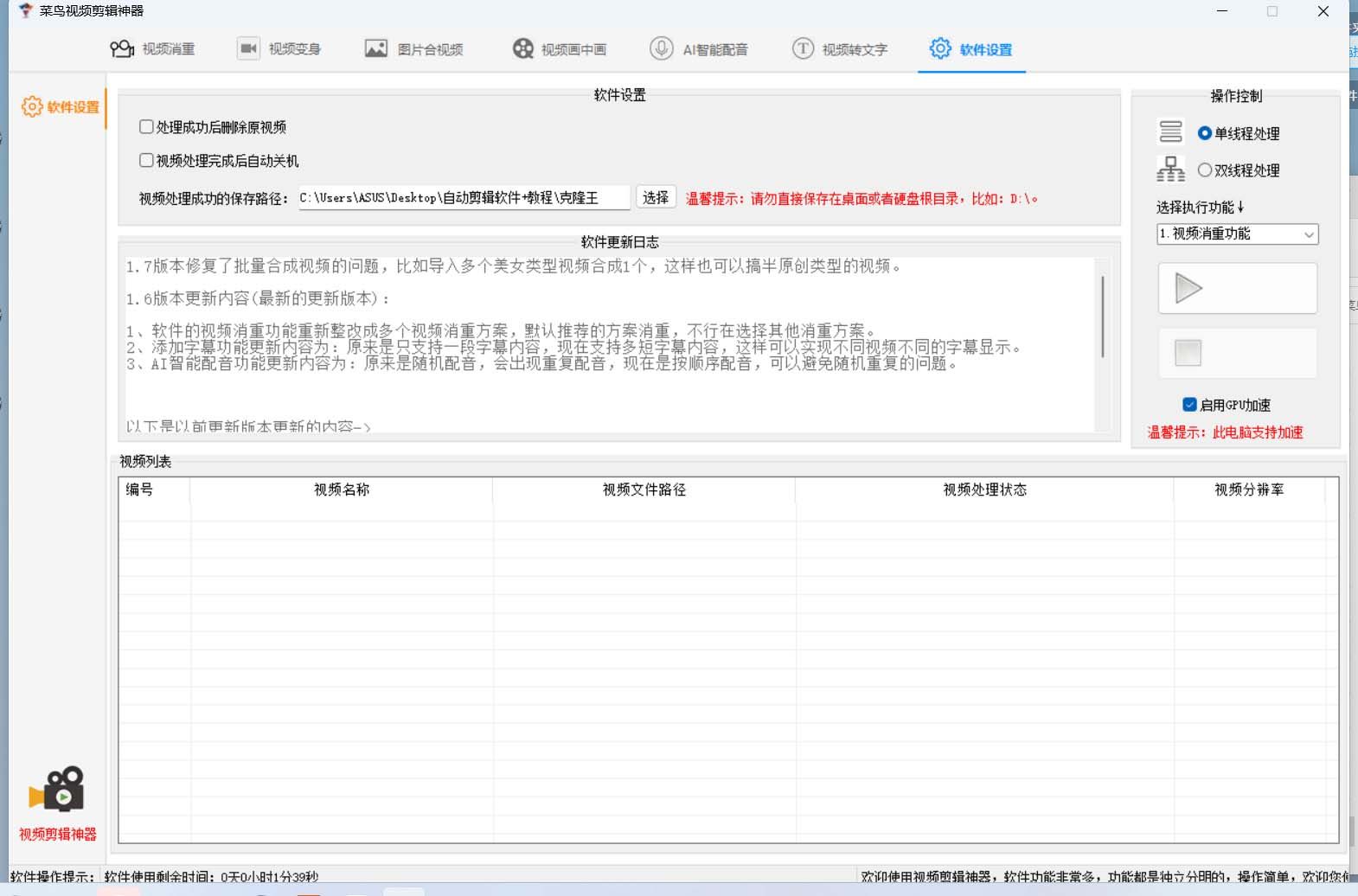Click the 视频消重 camera icon
Image resolution: width=1358 pixels, height=896 pixels.
[122, 49]
